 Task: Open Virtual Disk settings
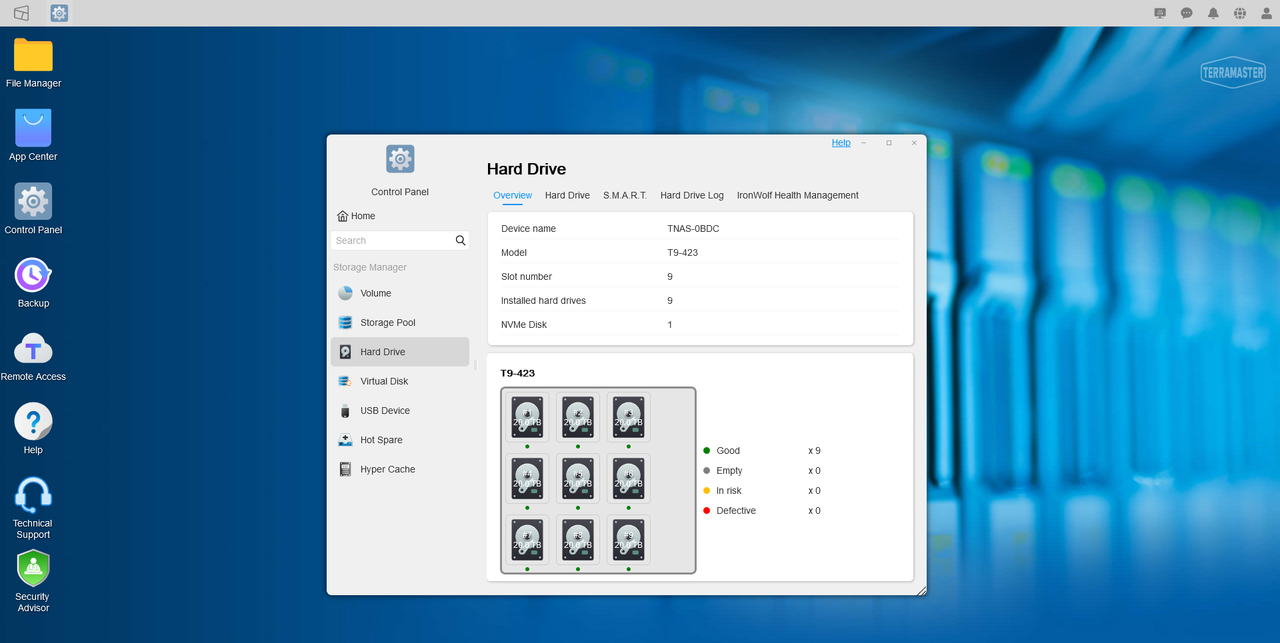(400, 381)
